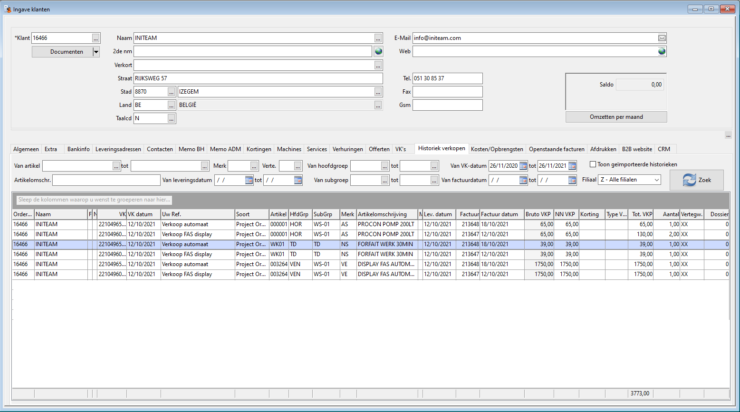
Task: Sort by Artikelomschrijving column header
Action: coord(387,214)
